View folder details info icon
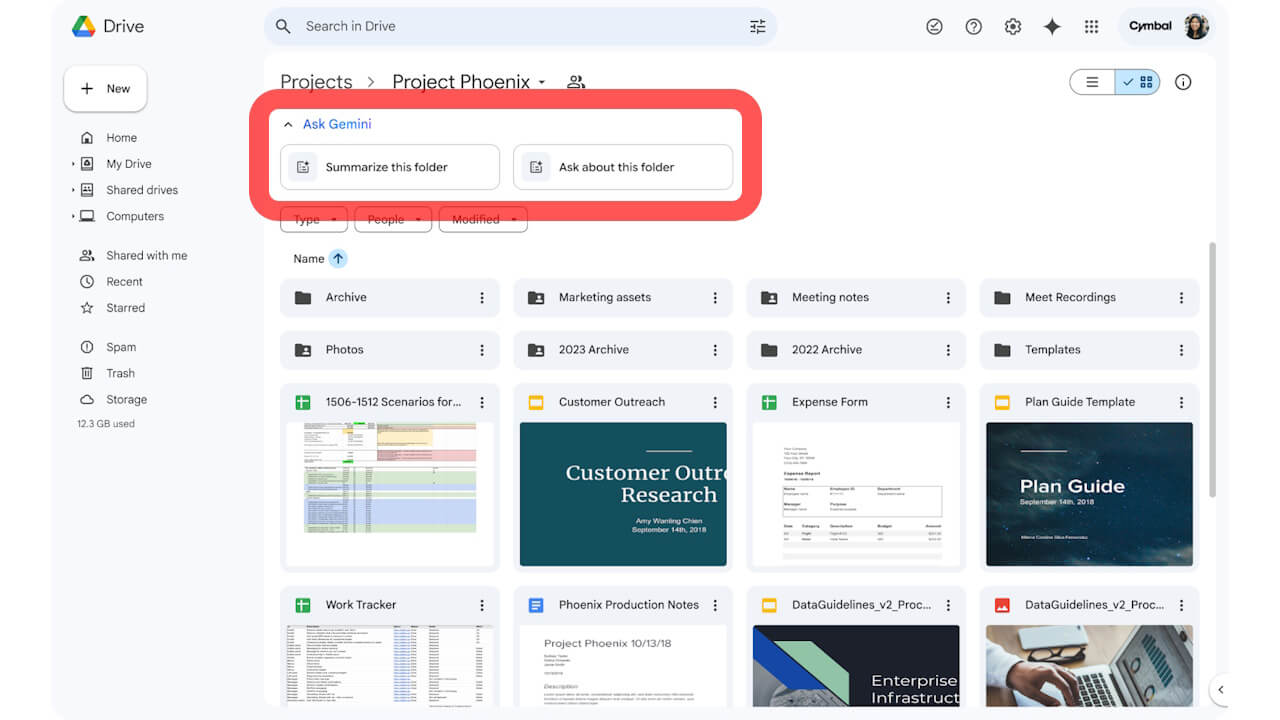Viewport: 1280px width, 720px height. click(x=1183, y=82)
